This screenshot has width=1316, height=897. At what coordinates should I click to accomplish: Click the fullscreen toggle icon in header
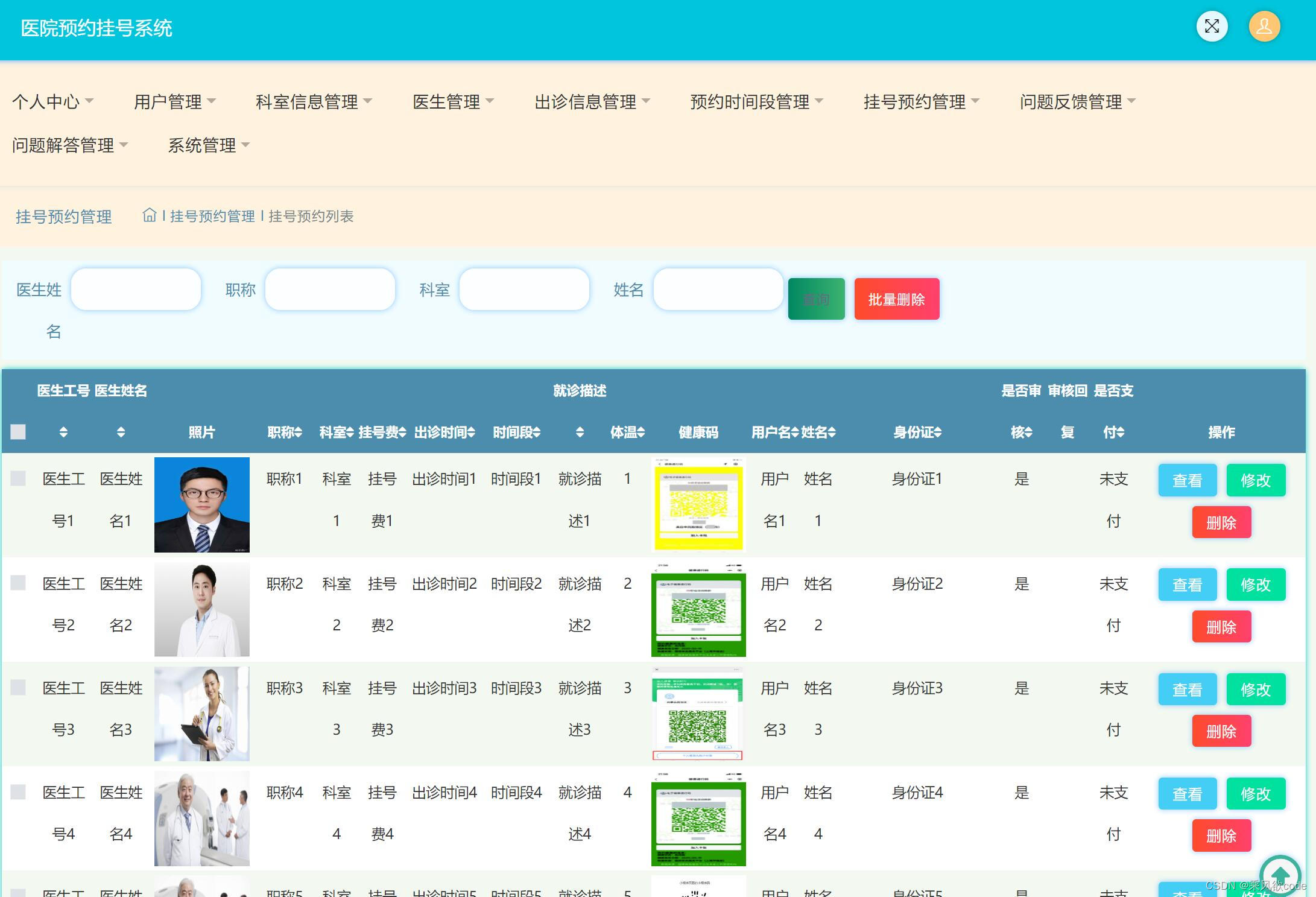pyautogui.click(x=1212, y=27)
